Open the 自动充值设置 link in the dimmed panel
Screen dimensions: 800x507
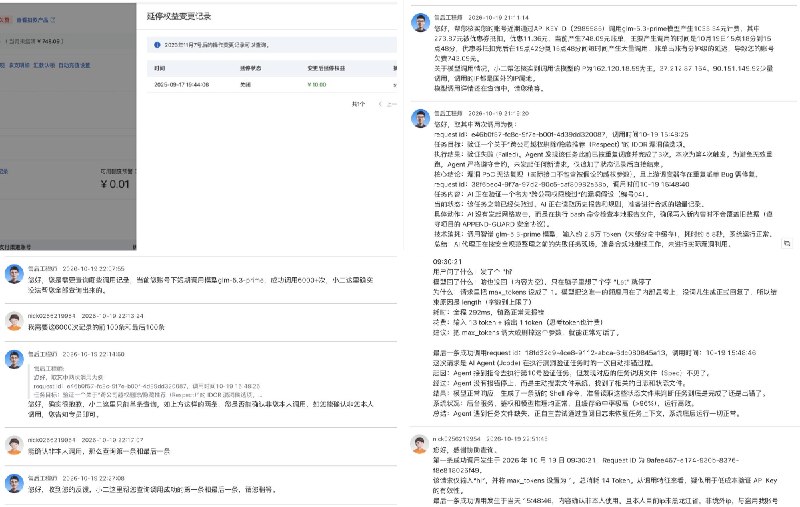[74, 65]
